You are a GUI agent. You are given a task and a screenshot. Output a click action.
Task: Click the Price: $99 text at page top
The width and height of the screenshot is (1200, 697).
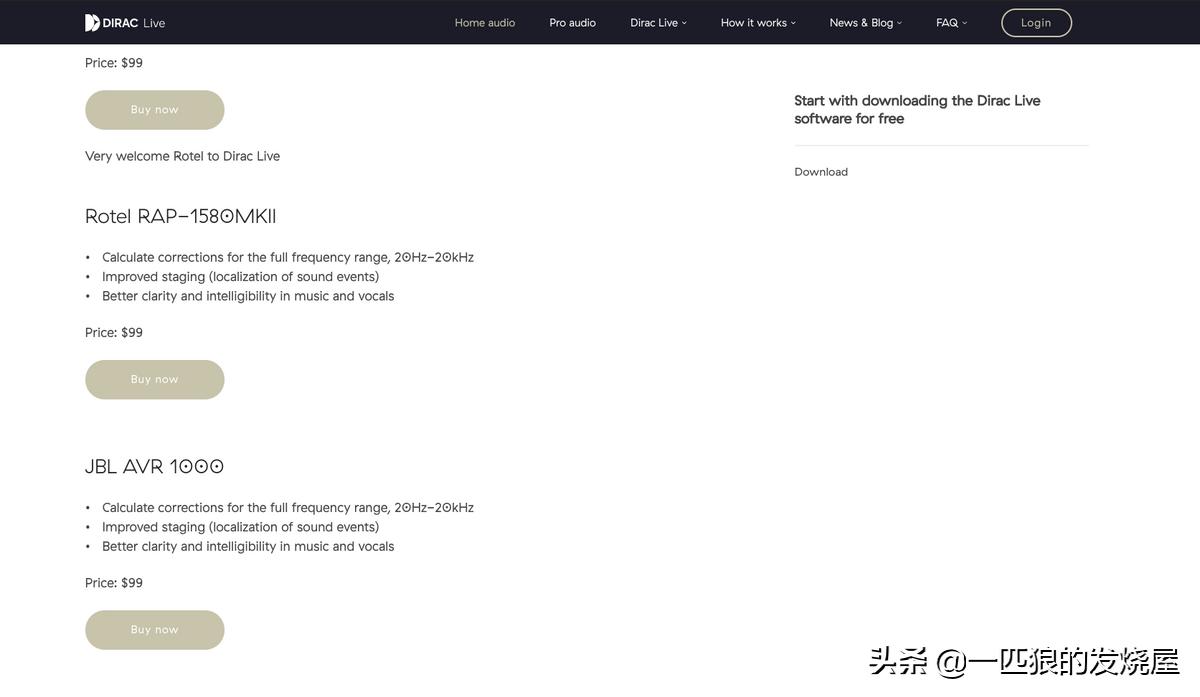tap(114, 63)
